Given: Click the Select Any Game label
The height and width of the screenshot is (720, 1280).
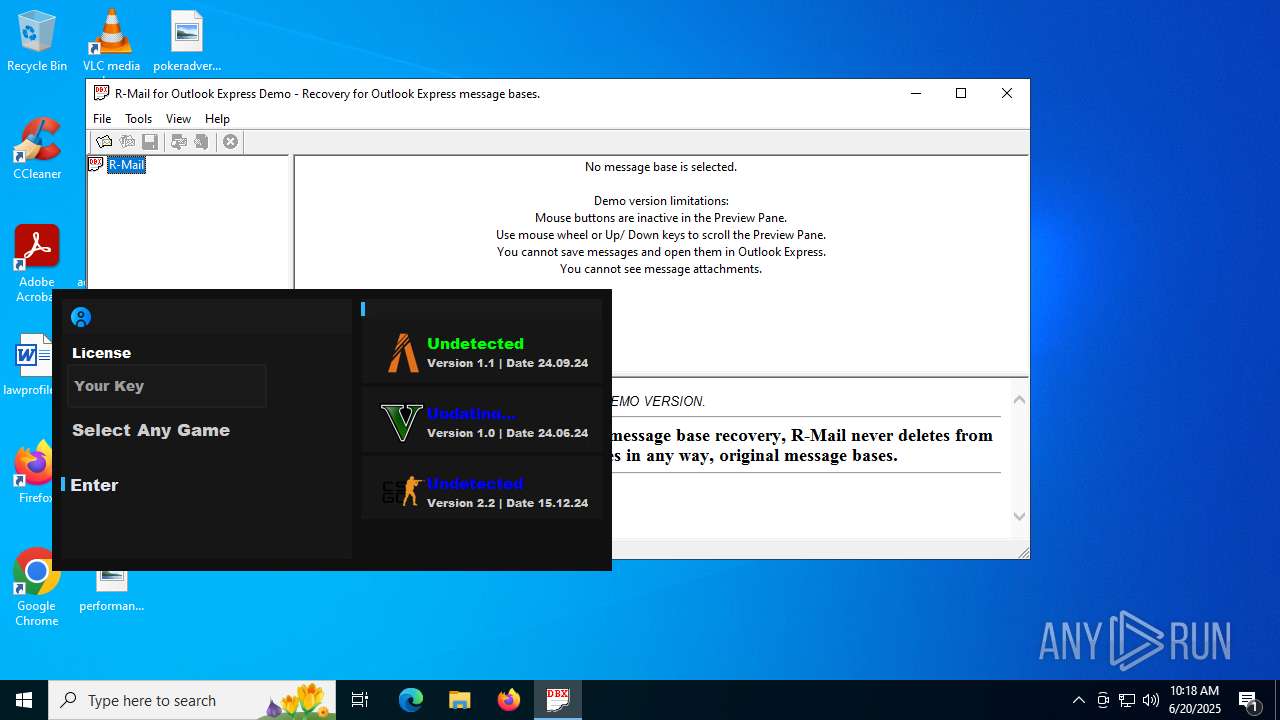Looking at the screenshot, I should point(151,430).
